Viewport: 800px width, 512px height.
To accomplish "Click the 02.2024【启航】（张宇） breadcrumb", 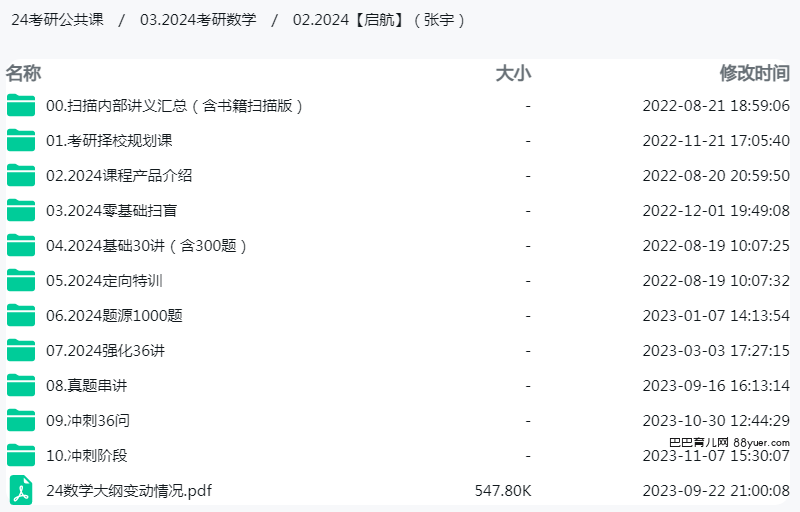I will click(x=379, y=20).
